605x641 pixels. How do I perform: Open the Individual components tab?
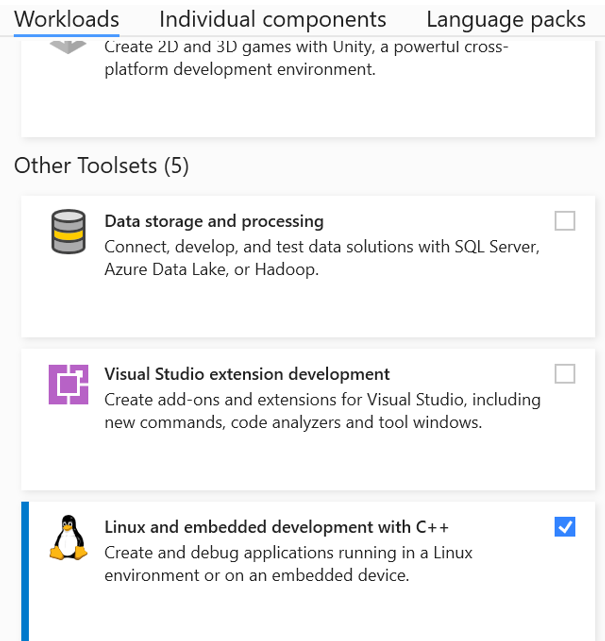272,19
